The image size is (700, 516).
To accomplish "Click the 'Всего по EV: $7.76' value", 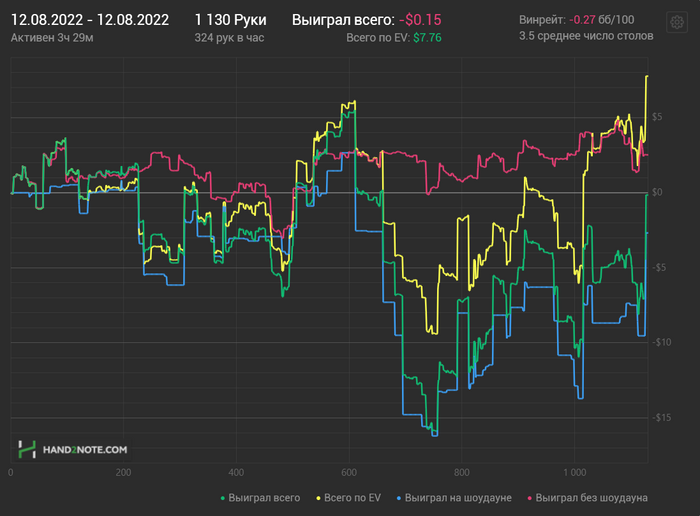I will pos(394,38).
